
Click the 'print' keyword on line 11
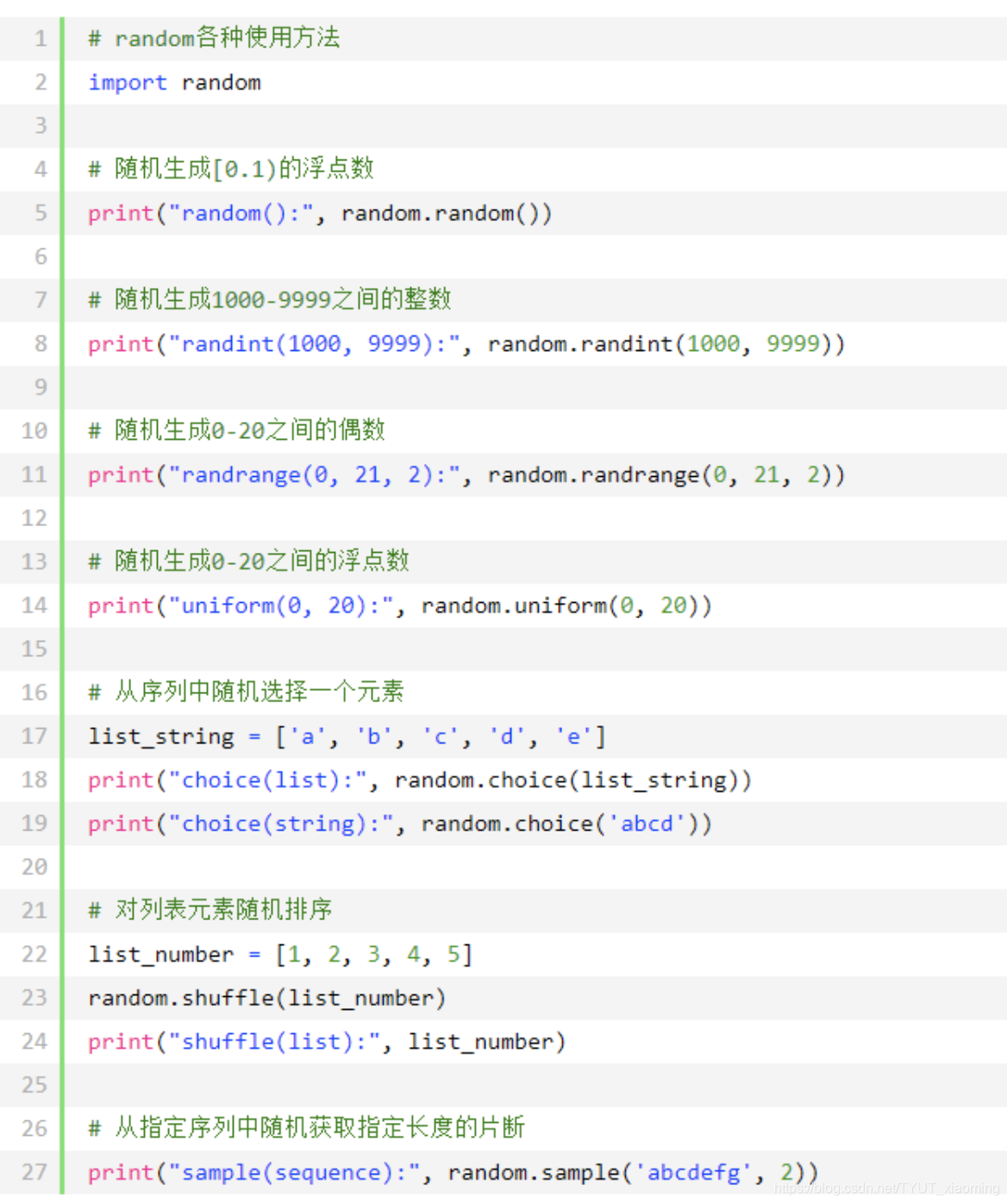[x=121, y=475]
